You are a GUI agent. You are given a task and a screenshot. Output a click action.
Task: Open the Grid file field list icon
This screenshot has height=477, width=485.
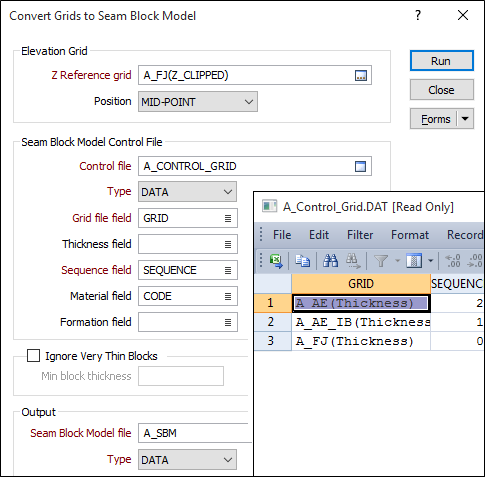(x=228, y=218)
